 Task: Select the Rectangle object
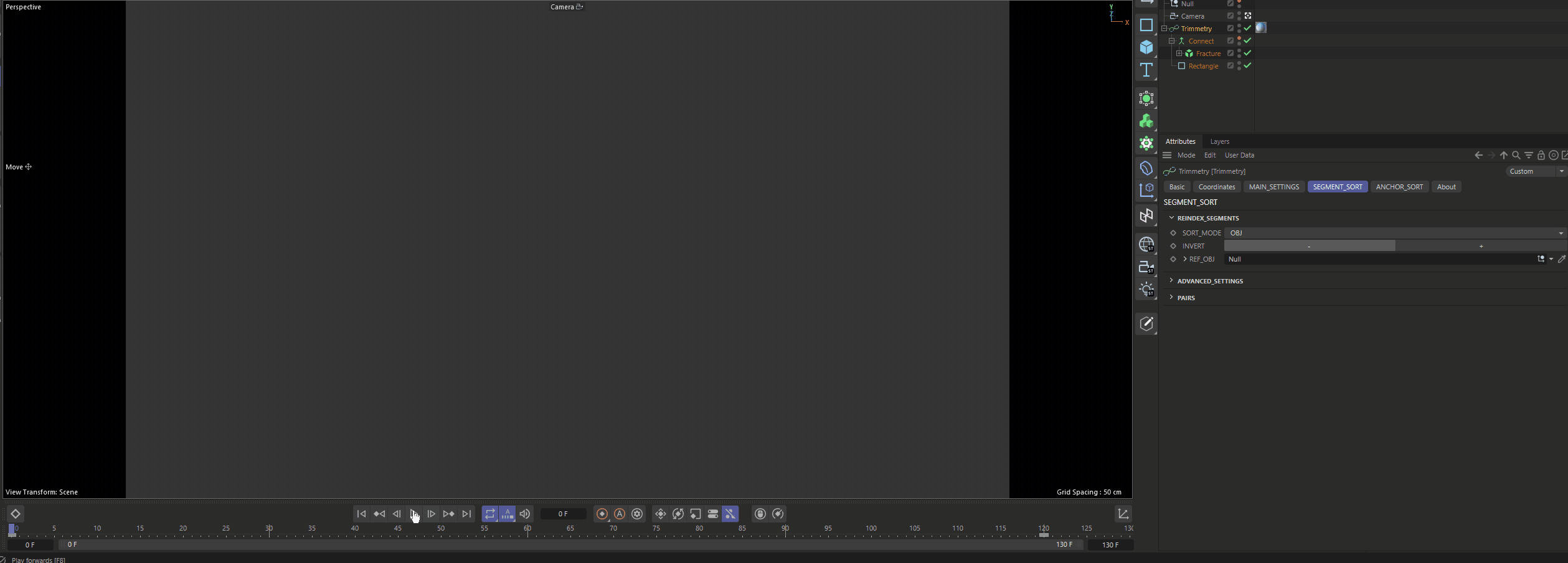click(x=1203, y=66)
